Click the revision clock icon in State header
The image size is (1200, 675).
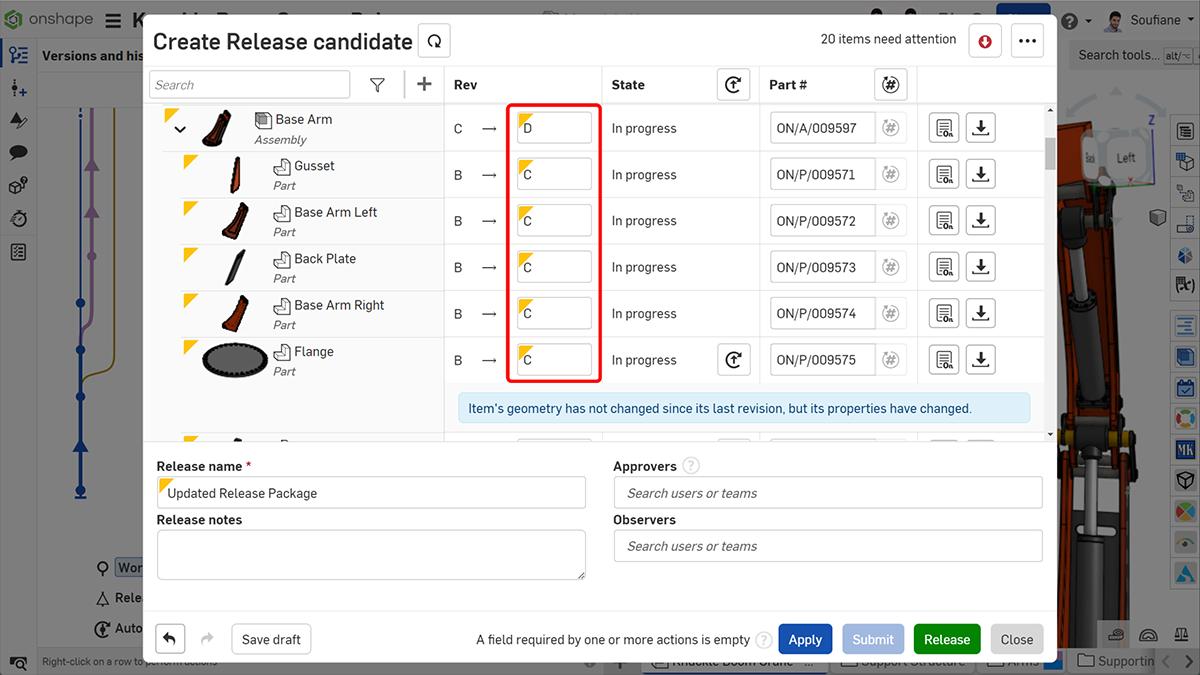(x=733, y=84)
